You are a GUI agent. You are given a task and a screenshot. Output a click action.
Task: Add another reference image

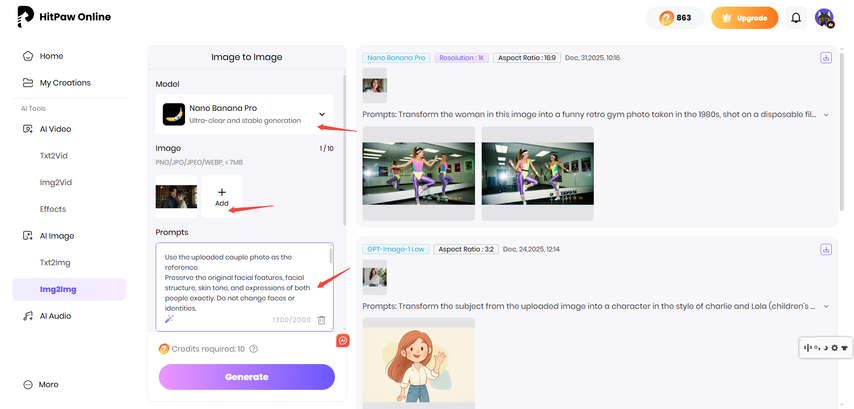pyautogui.click(x=222, y=195)
